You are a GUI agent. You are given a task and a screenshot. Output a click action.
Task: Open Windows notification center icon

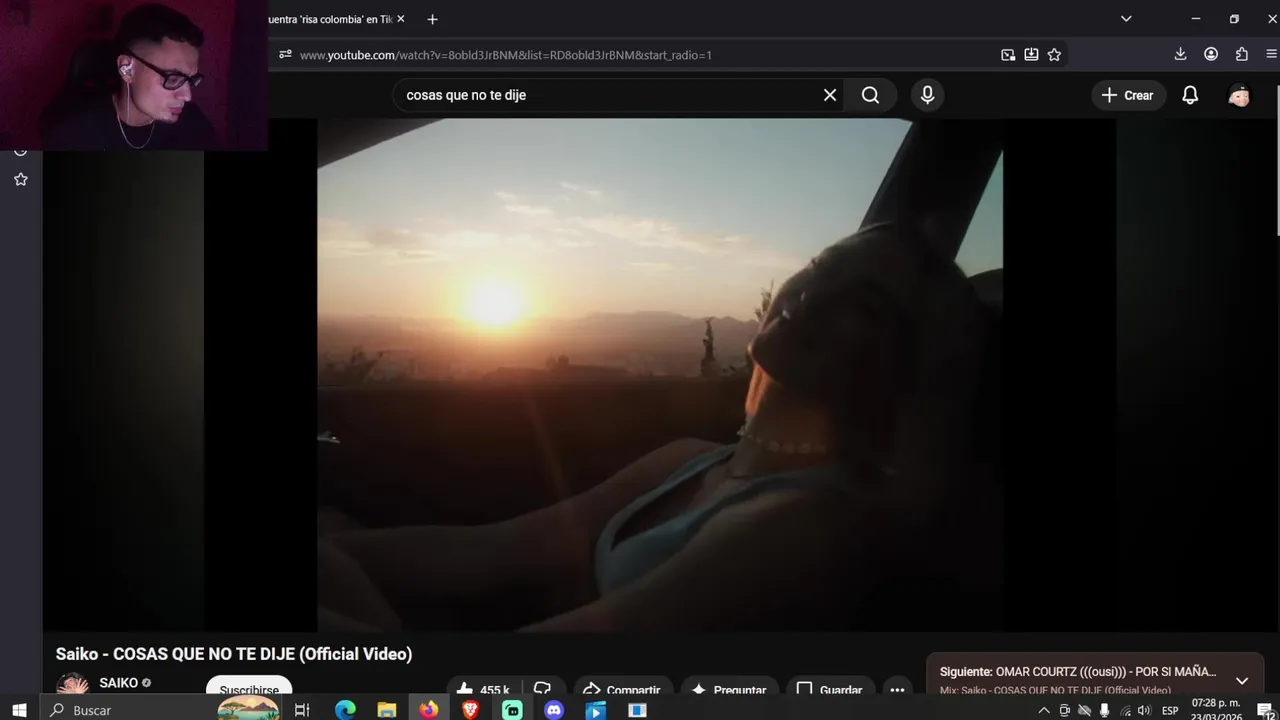click(1265, 711)
